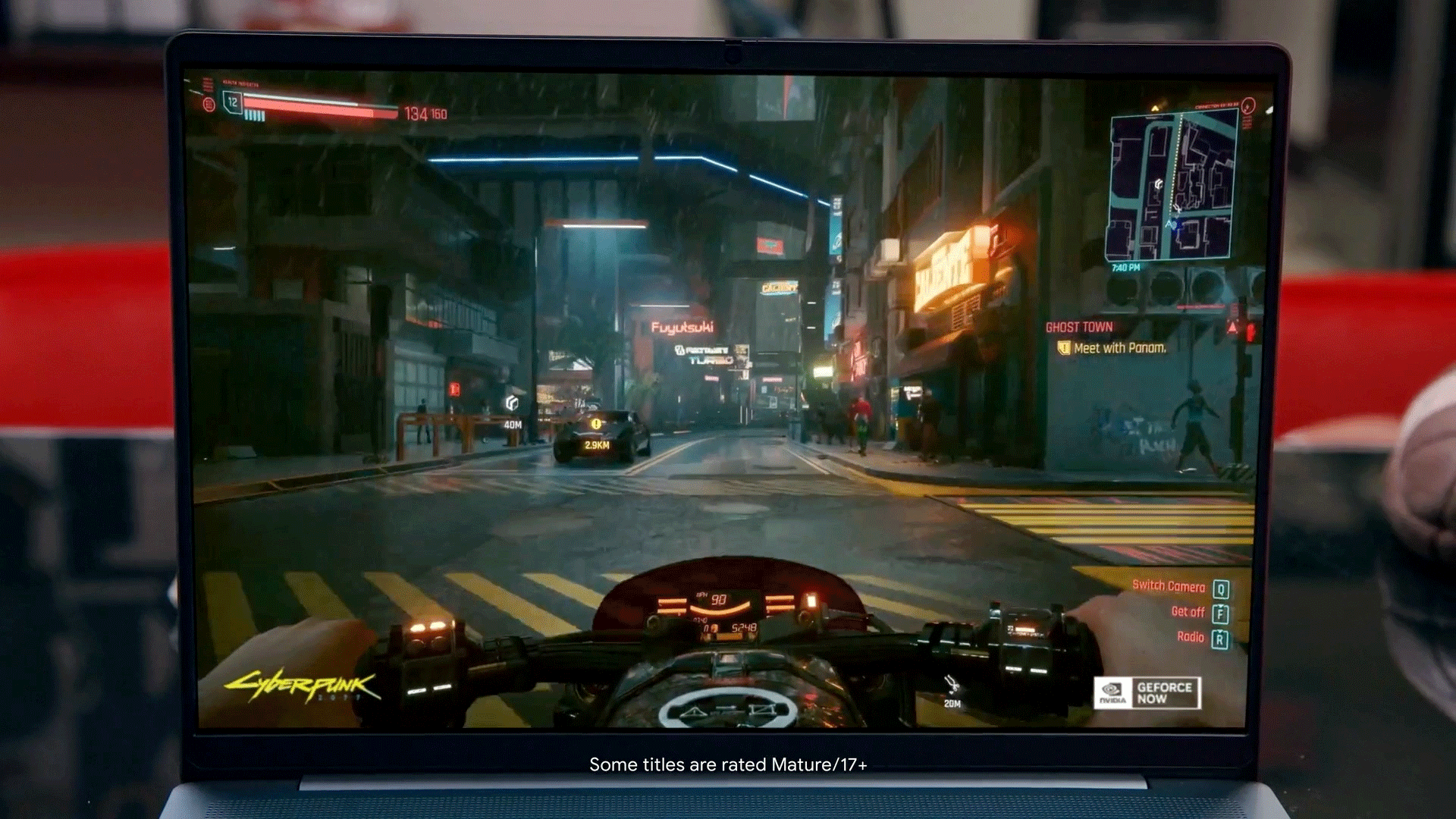The image size is (1456, 819).
Task: Click the red circular icon beside health bar
Action: coord(209,105)
